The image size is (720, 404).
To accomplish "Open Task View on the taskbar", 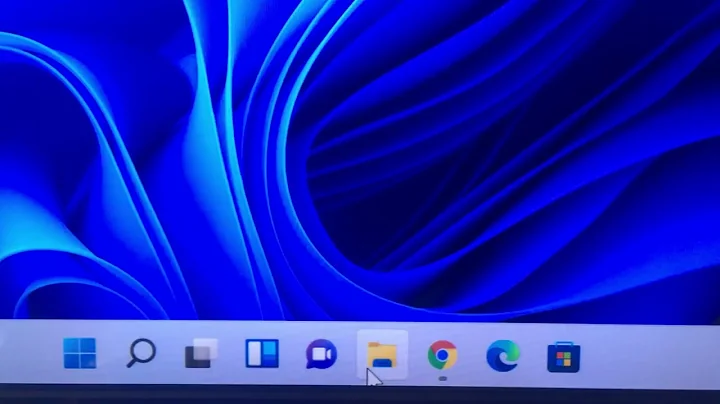I will [201, 353].
